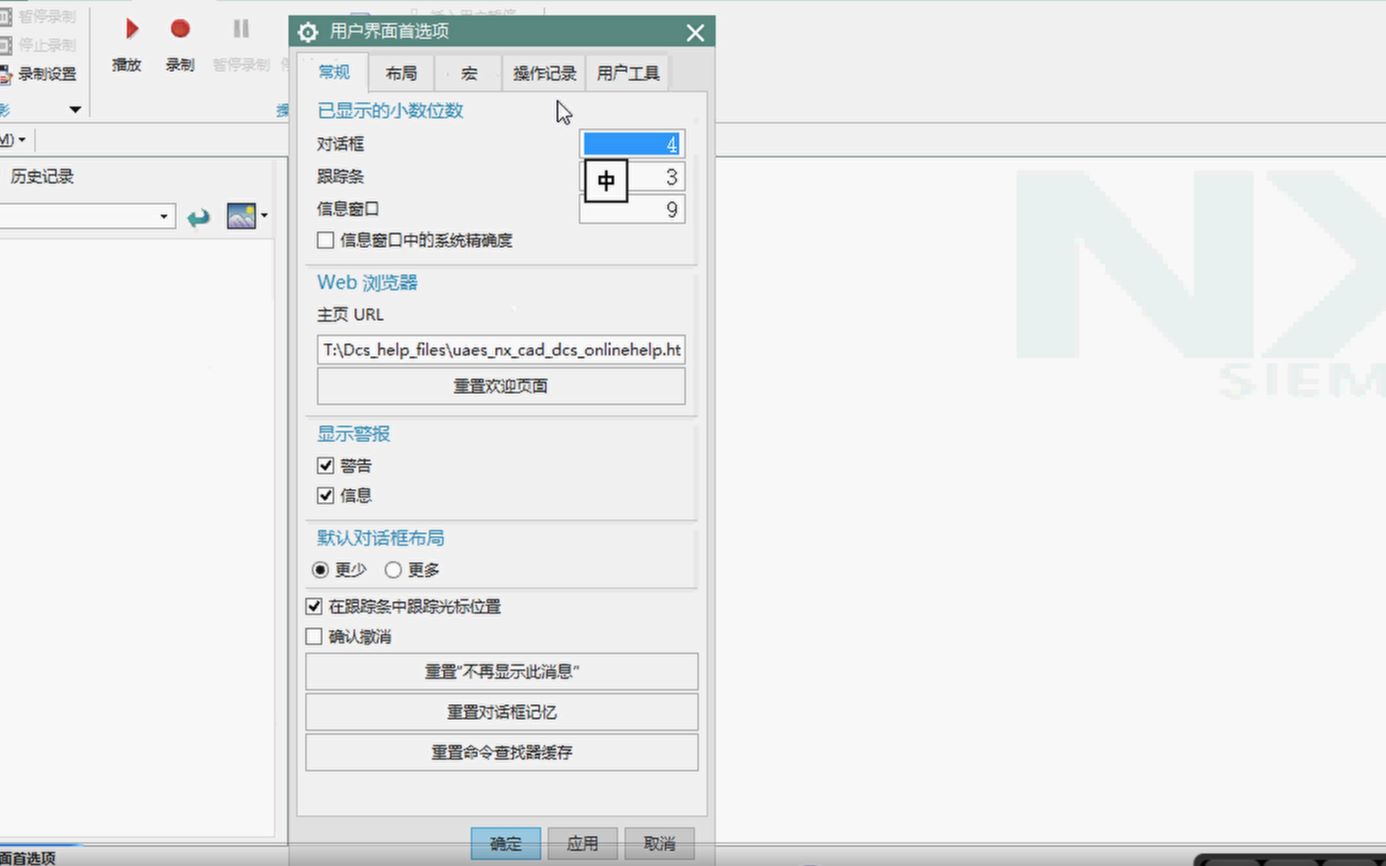Confirm with the 确定 button

tap(506, 843)
